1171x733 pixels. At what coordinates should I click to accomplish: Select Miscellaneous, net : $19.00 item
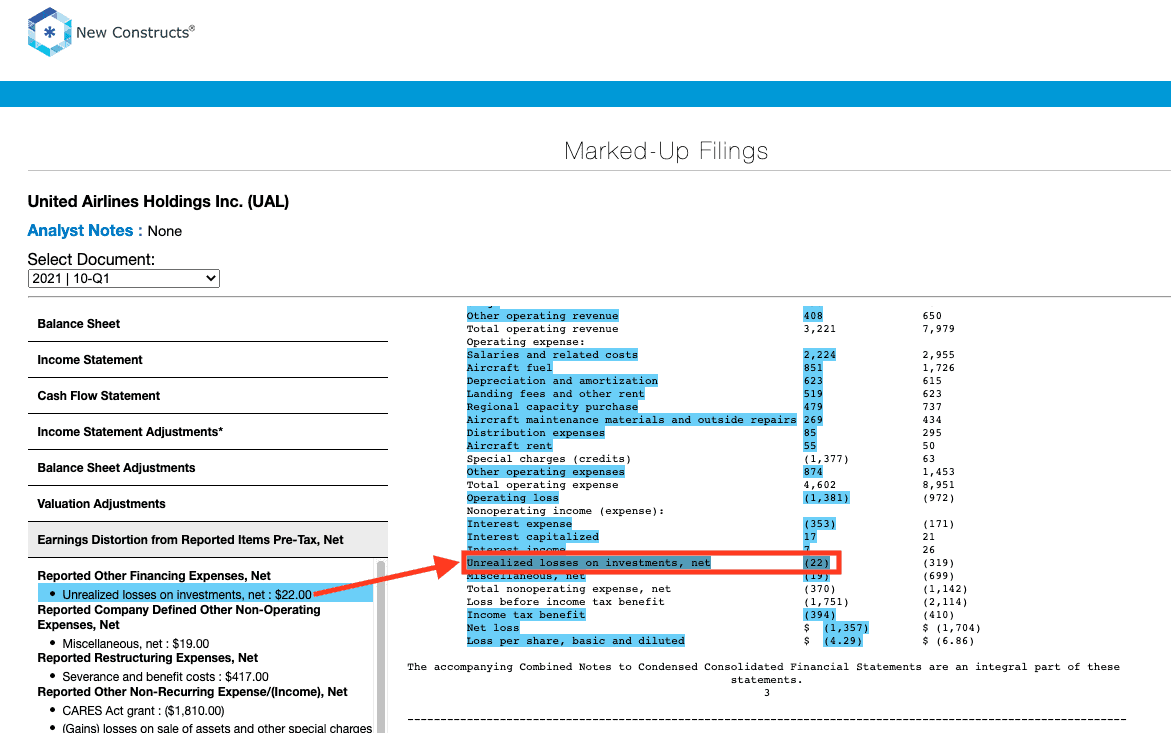(135, 643)
